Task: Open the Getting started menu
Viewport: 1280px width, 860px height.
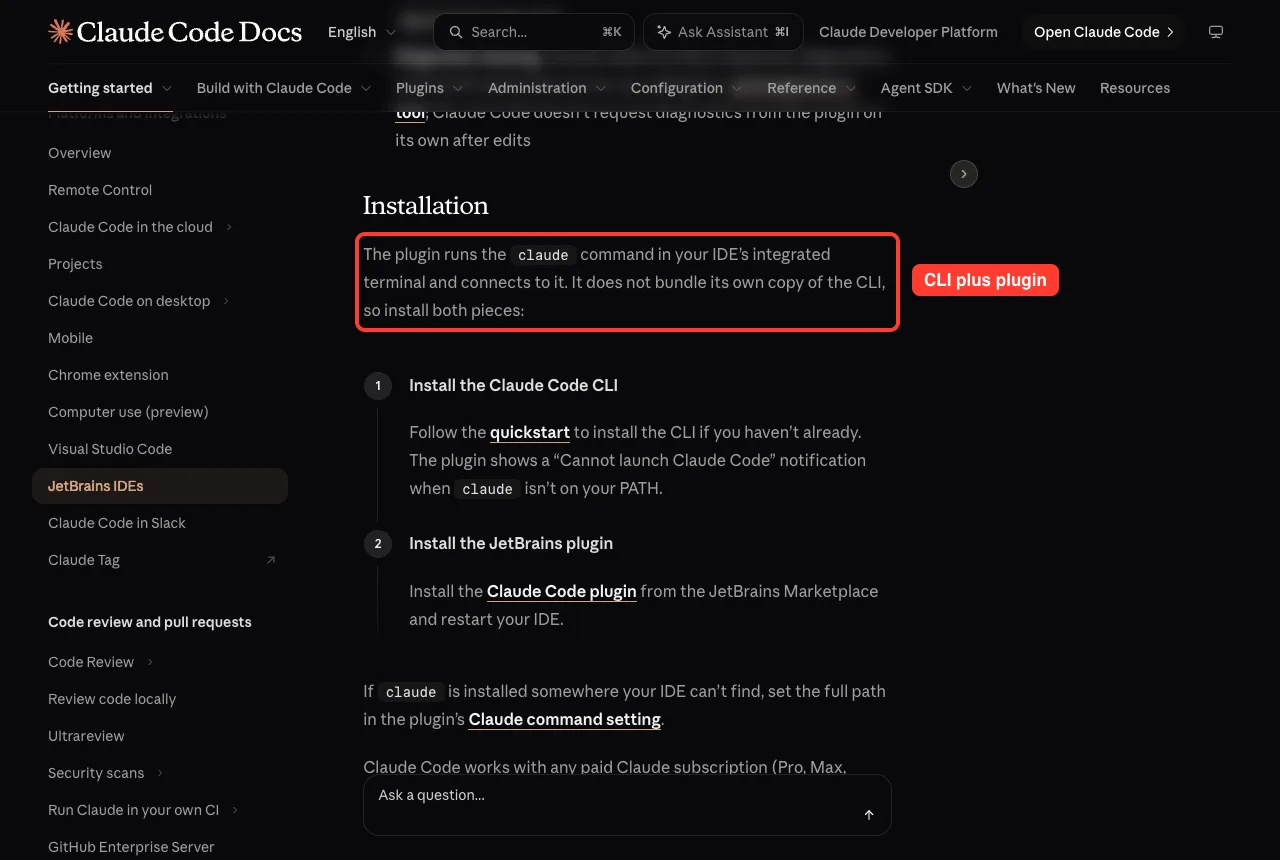Action: coord(110,88)
